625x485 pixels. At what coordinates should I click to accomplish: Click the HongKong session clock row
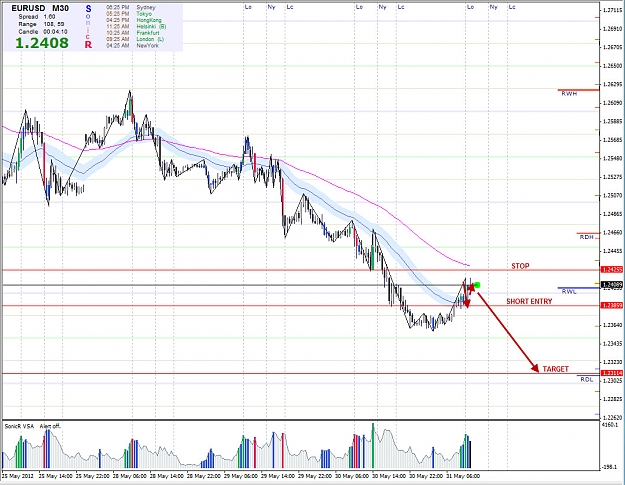134,20
